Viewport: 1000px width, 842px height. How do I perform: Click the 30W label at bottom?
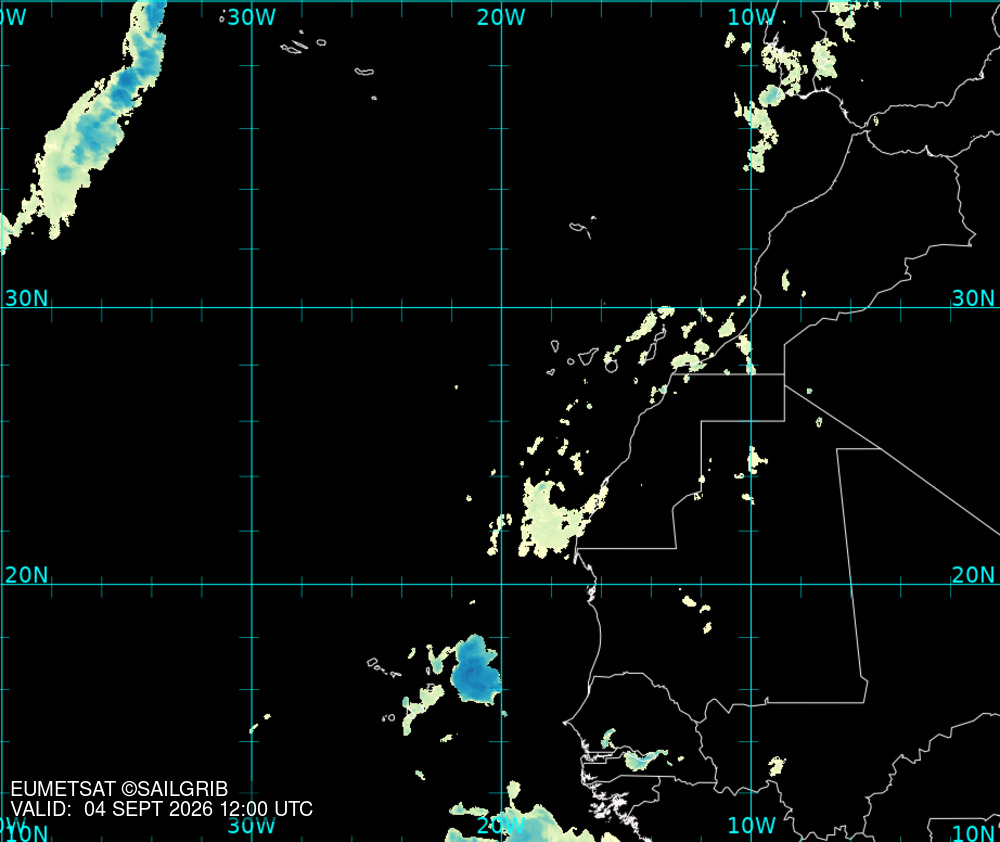(251, 825)
